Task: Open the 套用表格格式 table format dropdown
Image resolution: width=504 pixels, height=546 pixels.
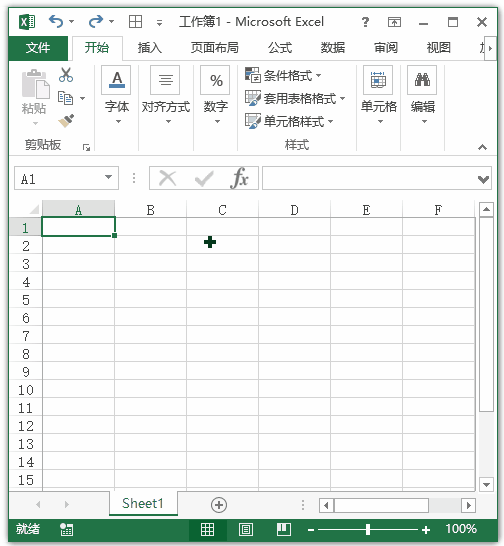Action: click(x=295, y=99)
